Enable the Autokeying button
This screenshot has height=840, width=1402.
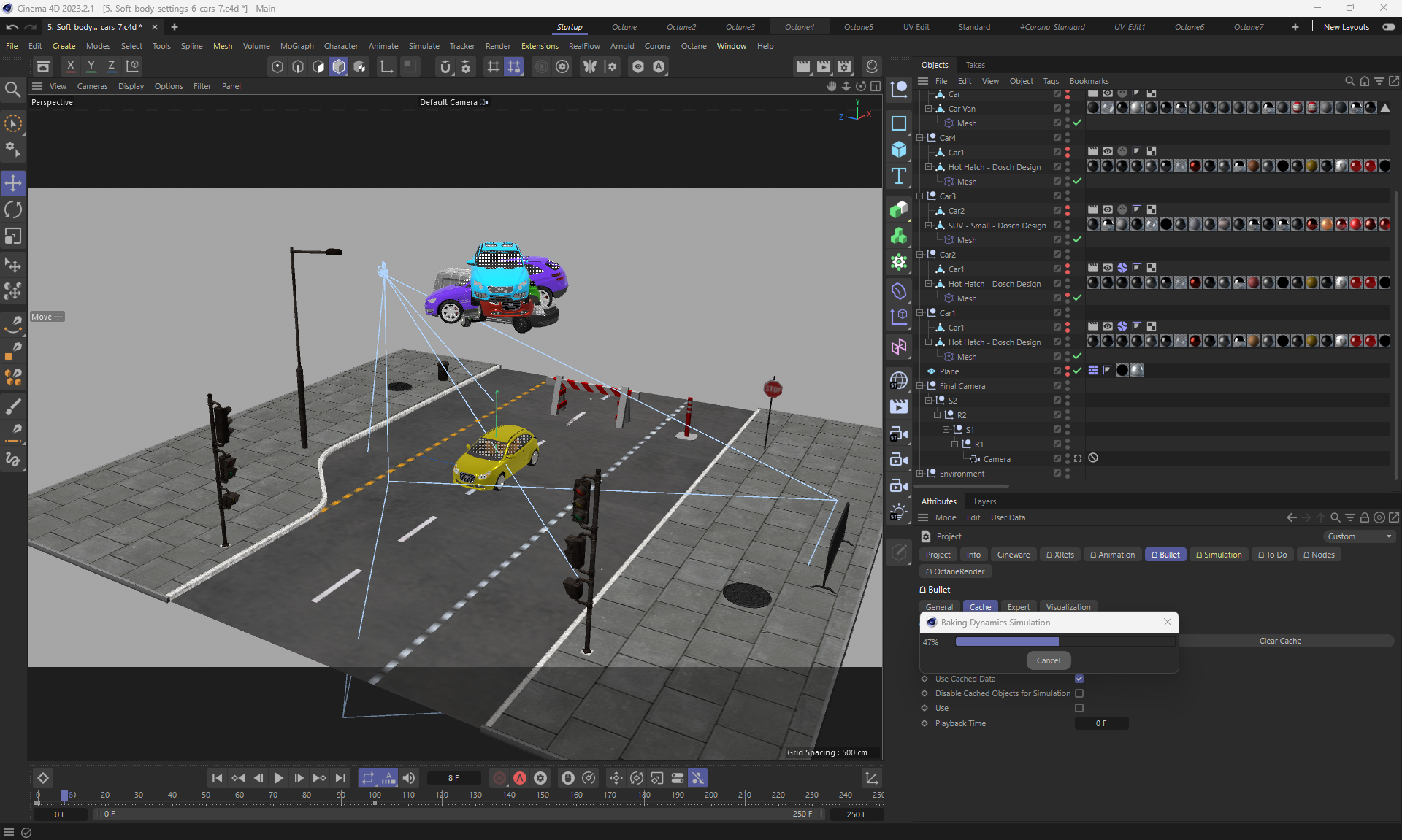click(520, 778)
